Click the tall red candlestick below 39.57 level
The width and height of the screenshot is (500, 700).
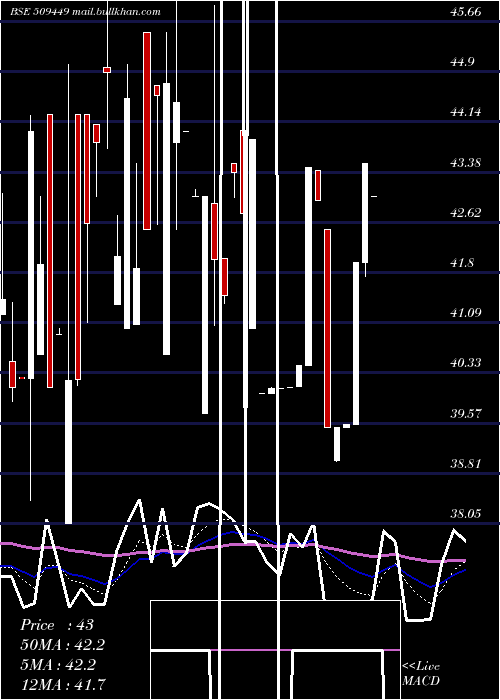328,328
